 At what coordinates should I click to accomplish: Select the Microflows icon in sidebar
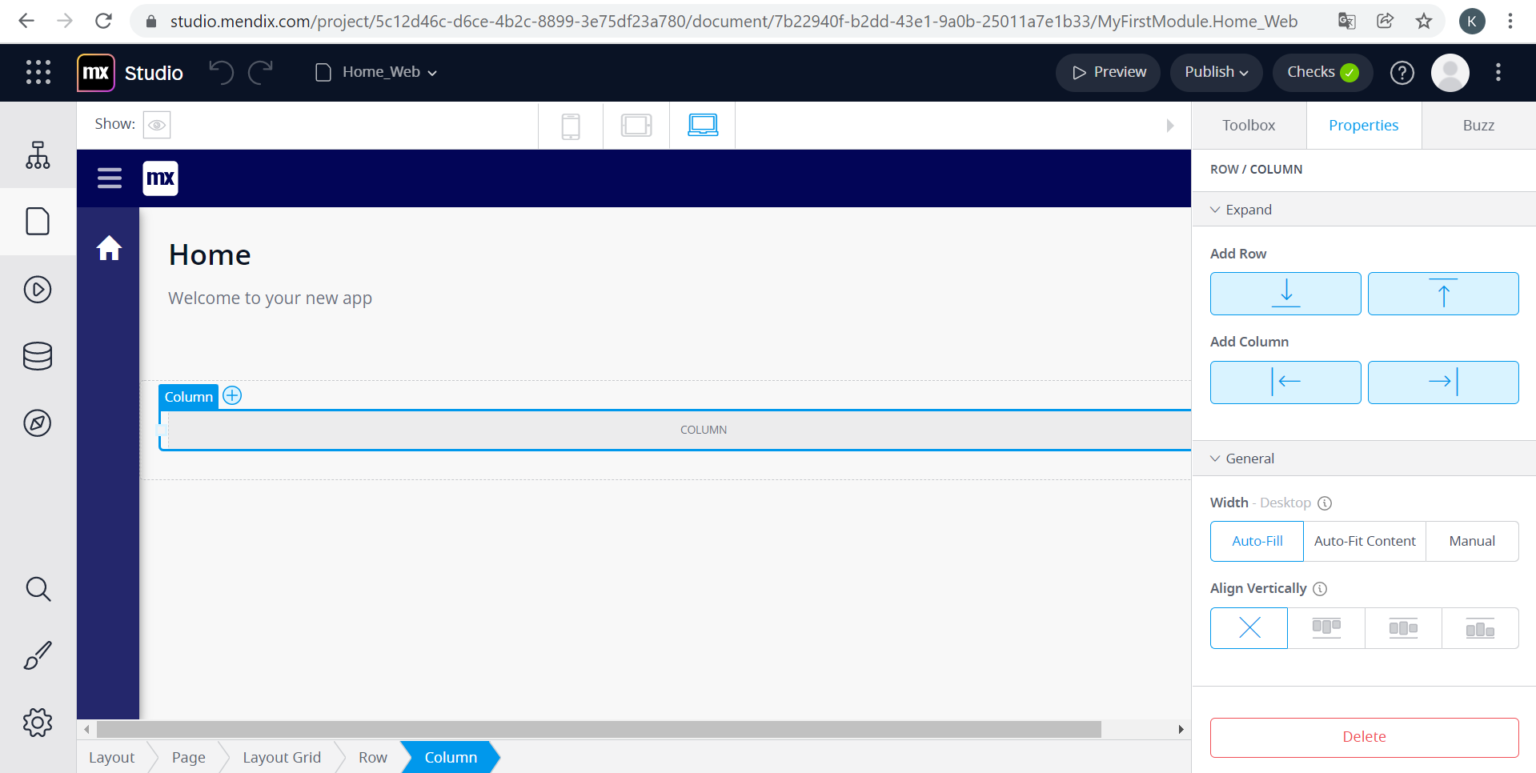point(37,289)
